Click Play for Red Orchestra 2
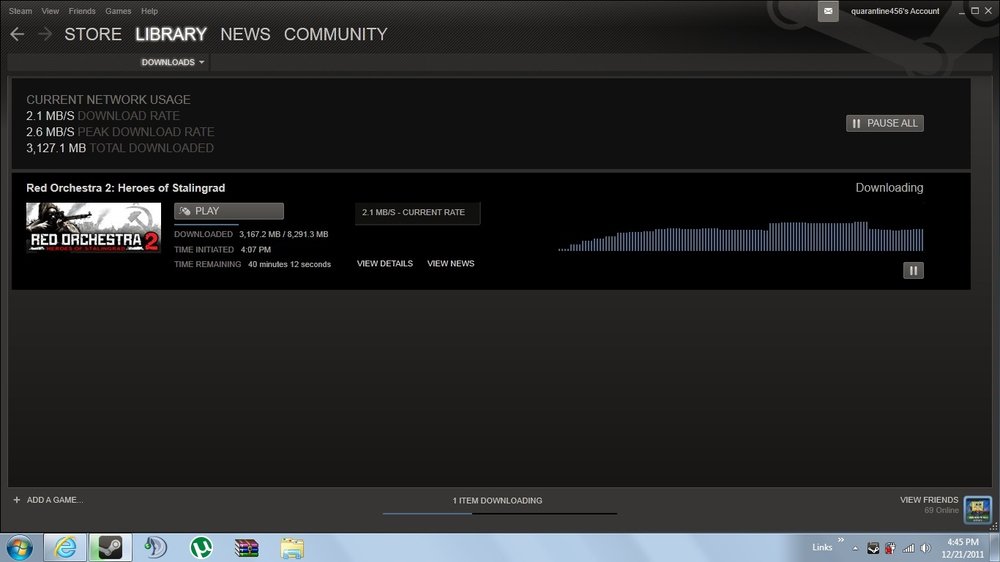 229,211
